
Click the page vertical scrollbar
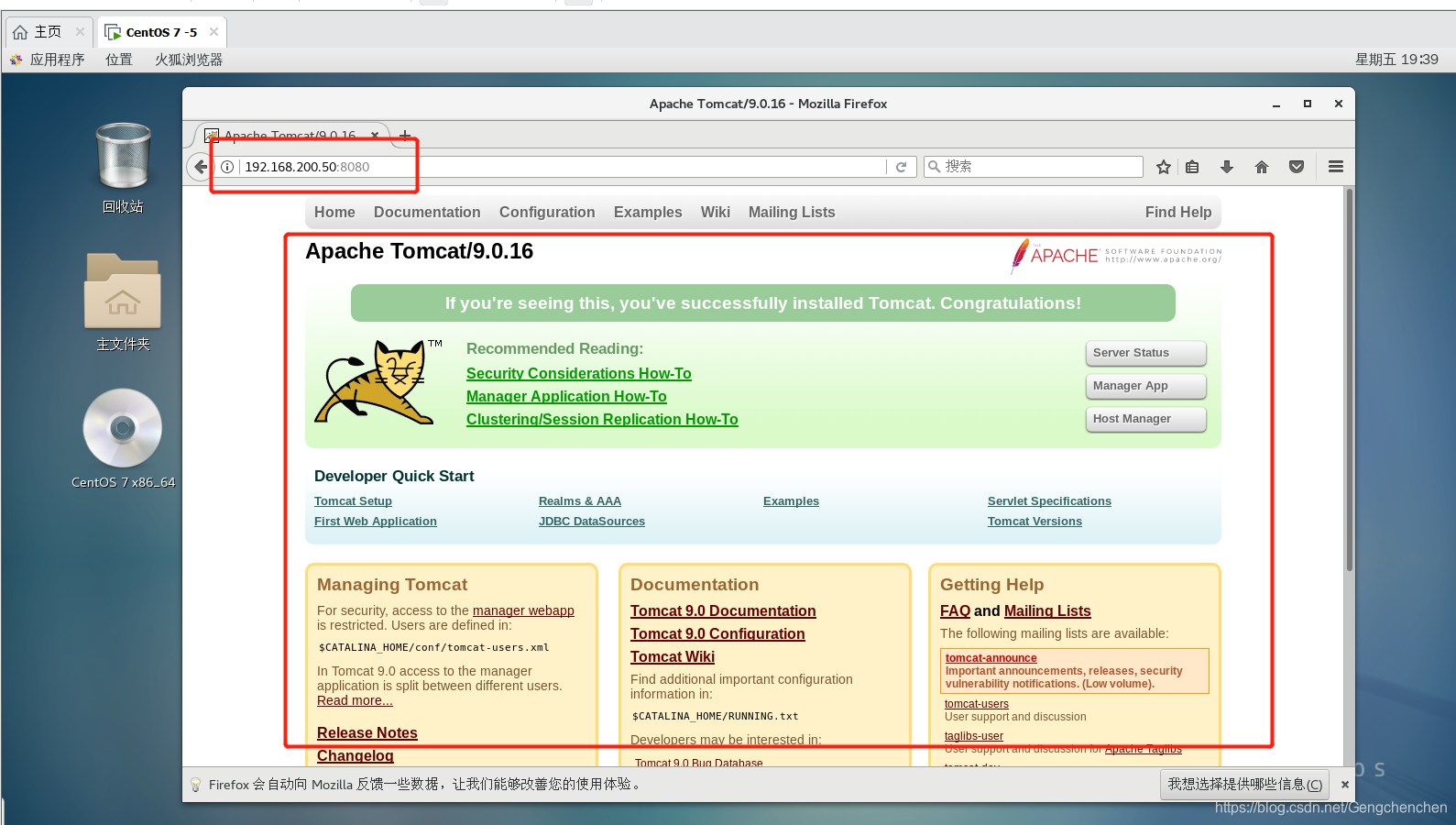1349,380
